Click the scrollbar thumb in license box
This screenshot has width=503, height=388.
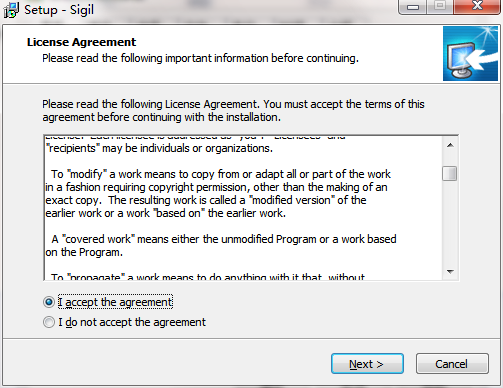coord(450,173)
